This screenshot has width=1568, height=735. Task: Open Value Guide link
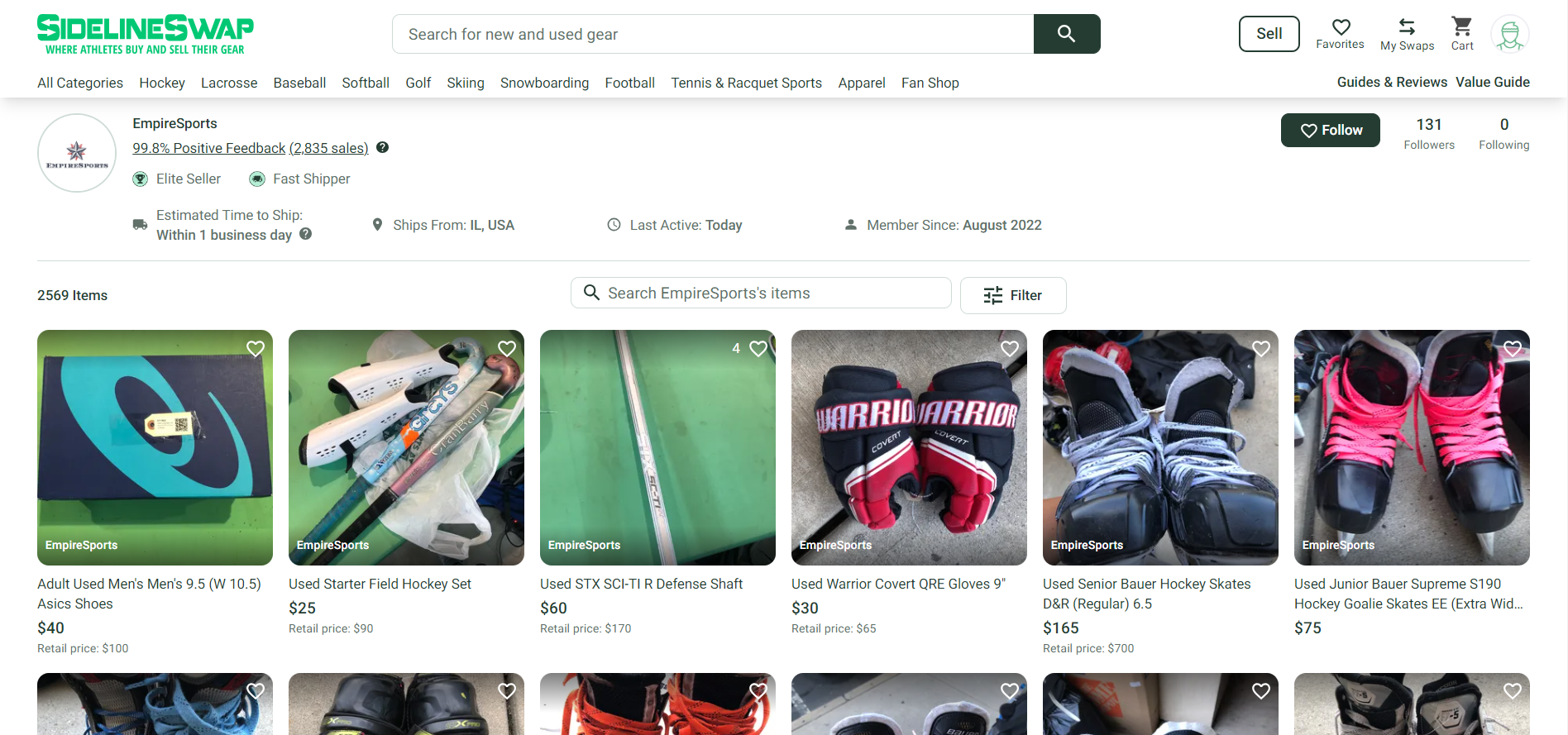click(x=1493, y=82)
